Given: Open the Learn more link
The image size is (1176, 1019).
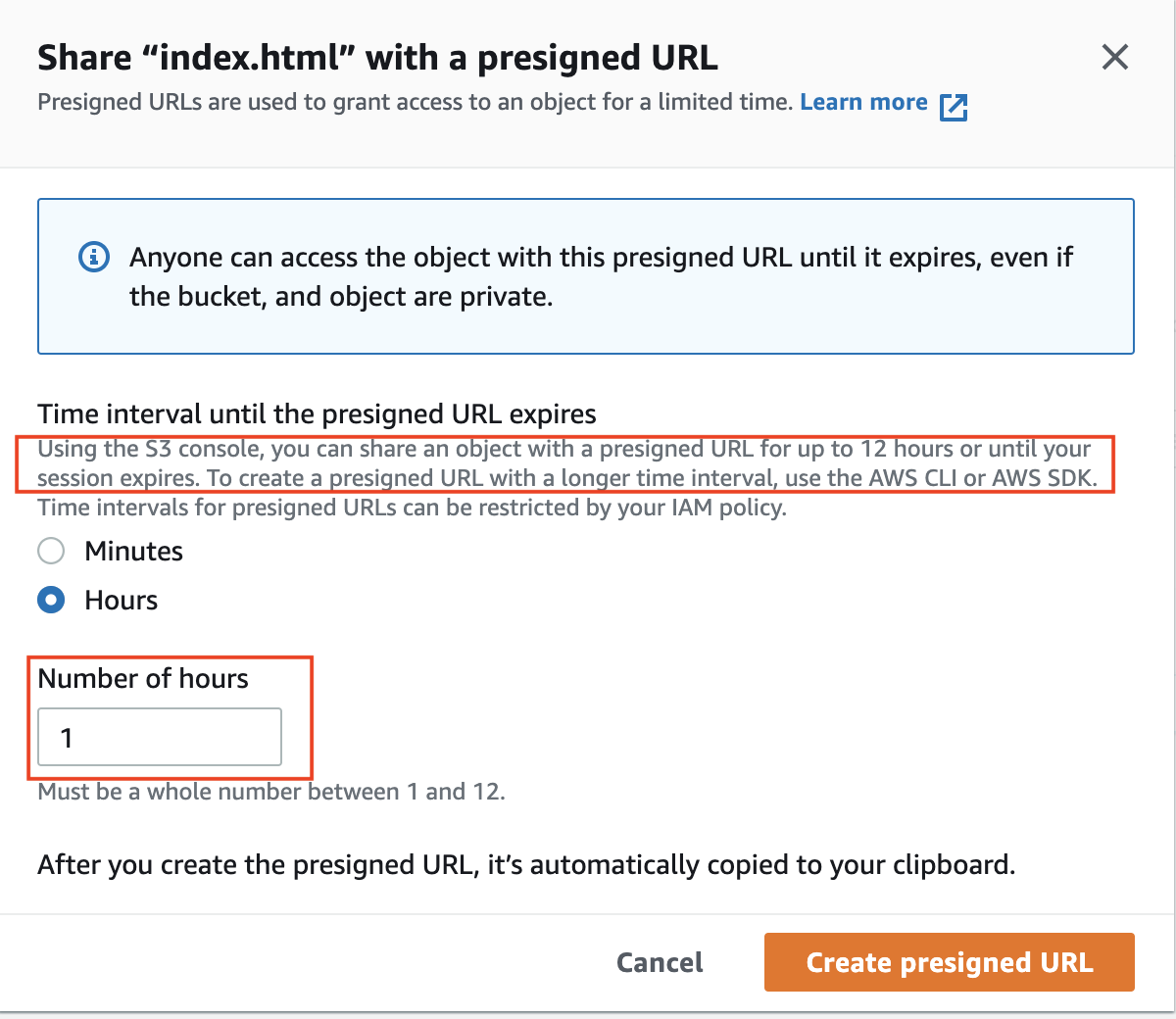Looking at the screenshot, I should [x=863, y=101].
